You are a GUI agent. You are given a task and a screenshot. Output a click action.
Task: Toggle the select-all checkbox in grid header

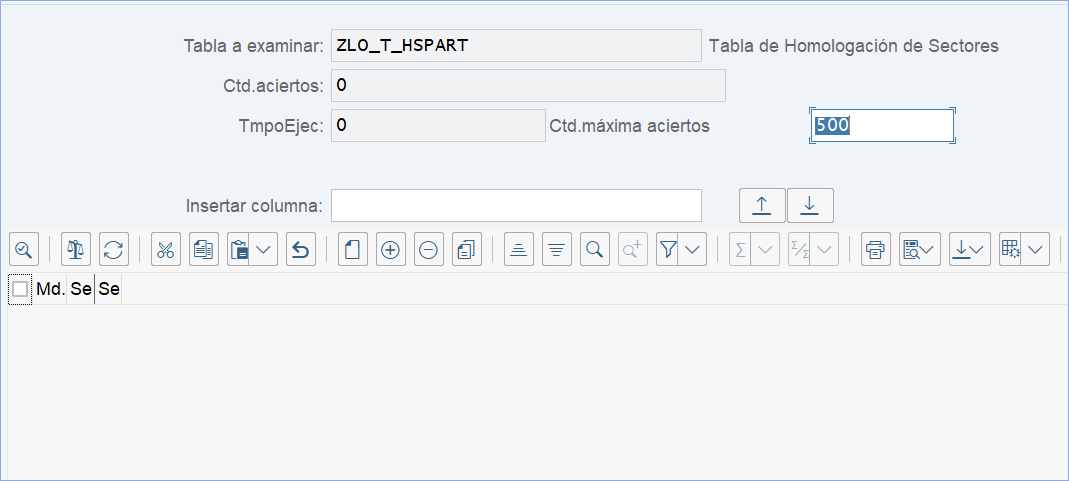coord(20,290)
